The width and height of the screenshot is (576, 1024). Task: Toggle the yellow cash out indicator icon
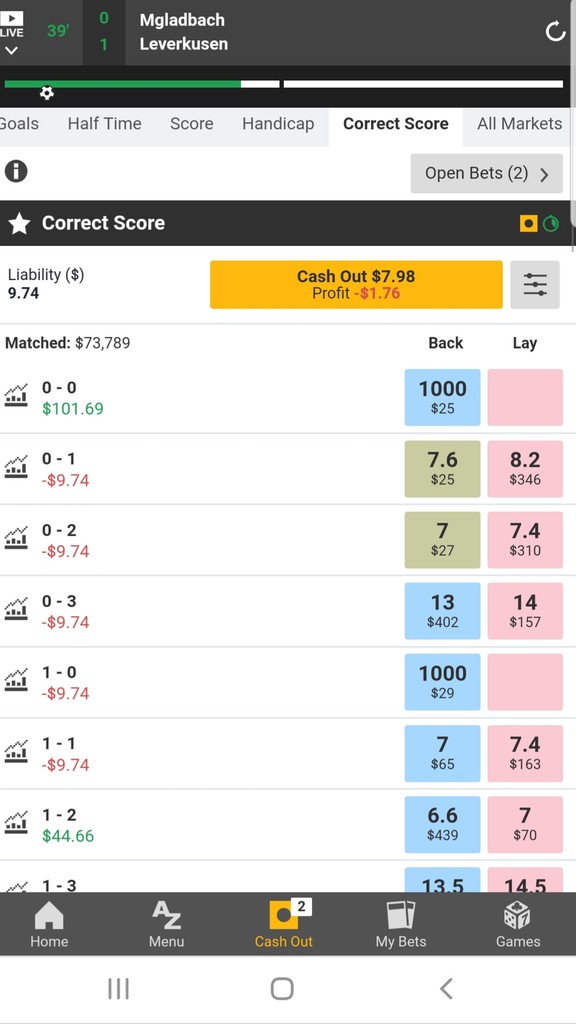(528, 224)
